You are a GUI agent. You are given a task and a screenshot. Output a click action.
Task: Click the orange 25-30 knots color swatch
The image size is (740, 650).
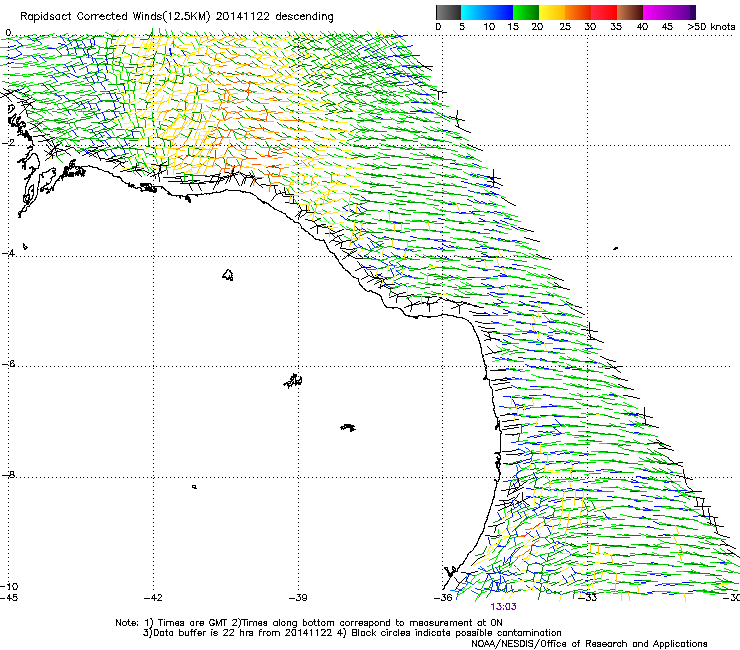coord(578,12)
